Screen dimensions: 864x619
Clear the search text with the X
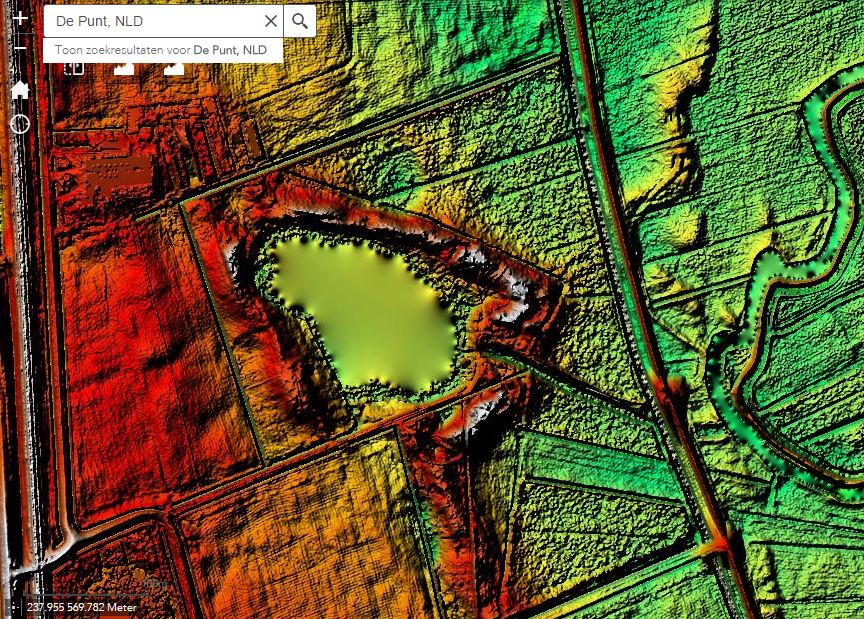[x=271, y=21]
